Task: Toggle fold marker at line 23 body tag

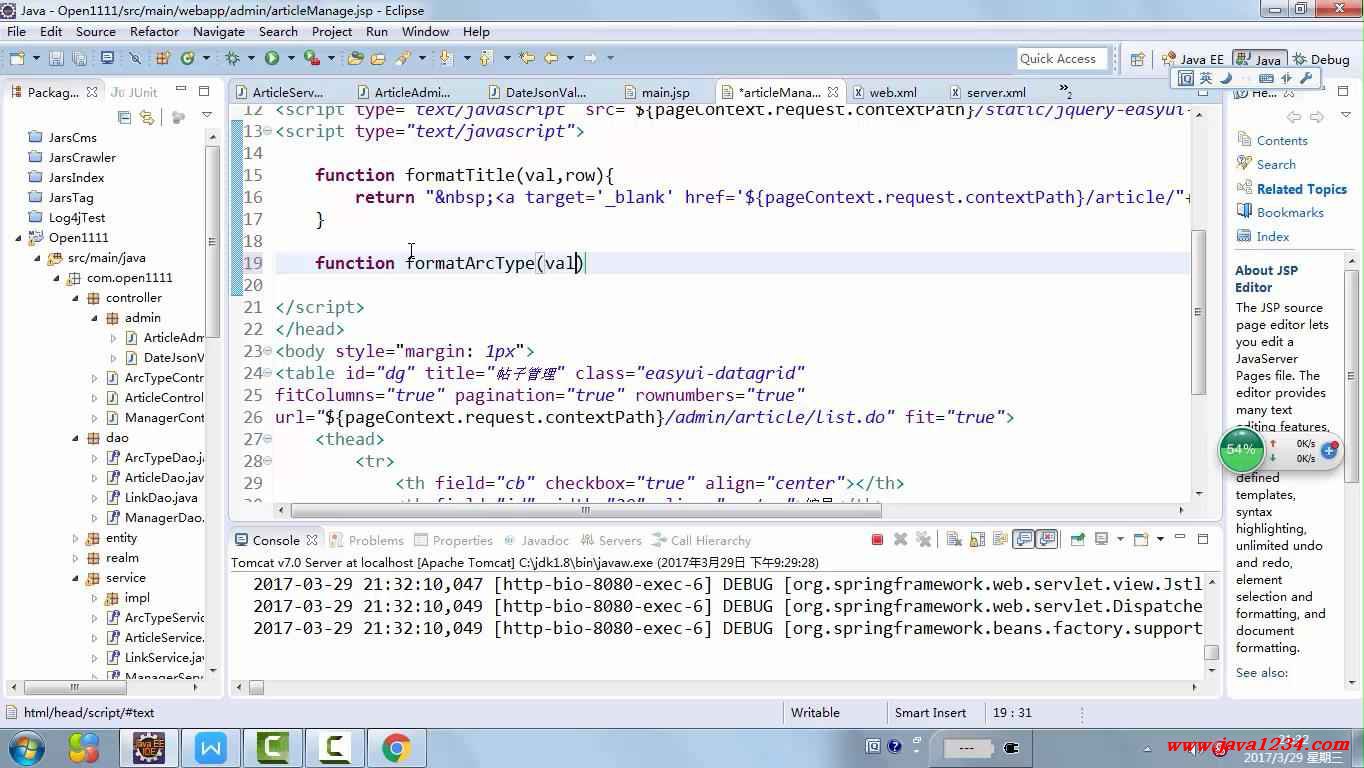Action: [x=267, y=352]
